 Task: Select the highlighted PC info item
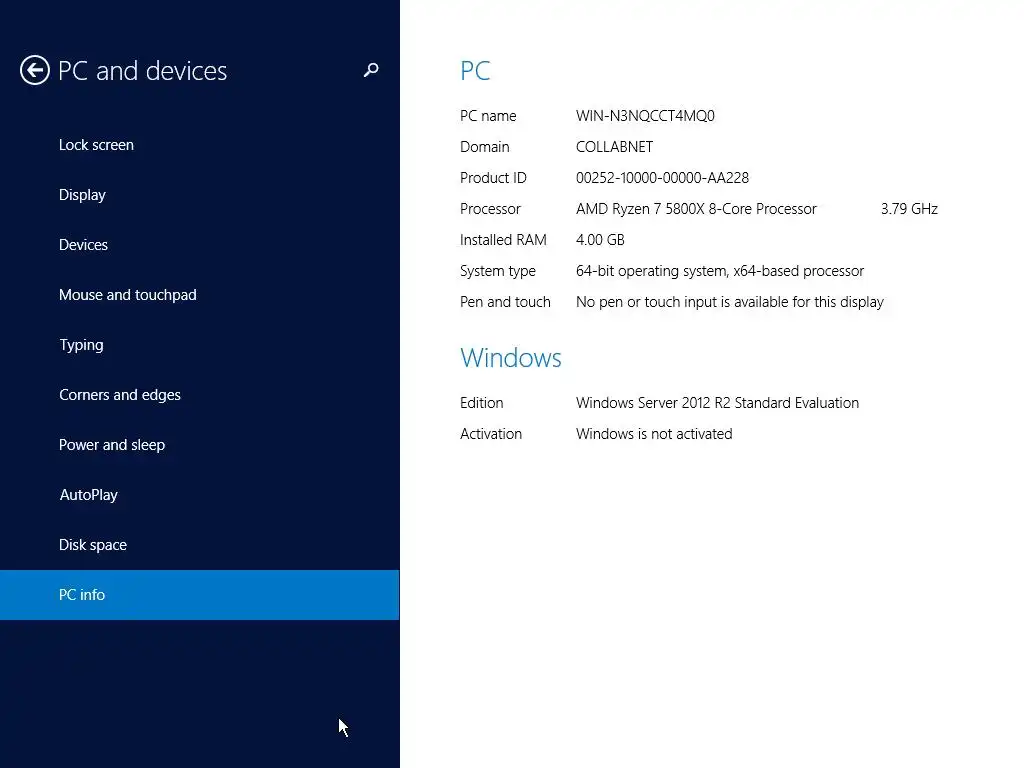199,594
